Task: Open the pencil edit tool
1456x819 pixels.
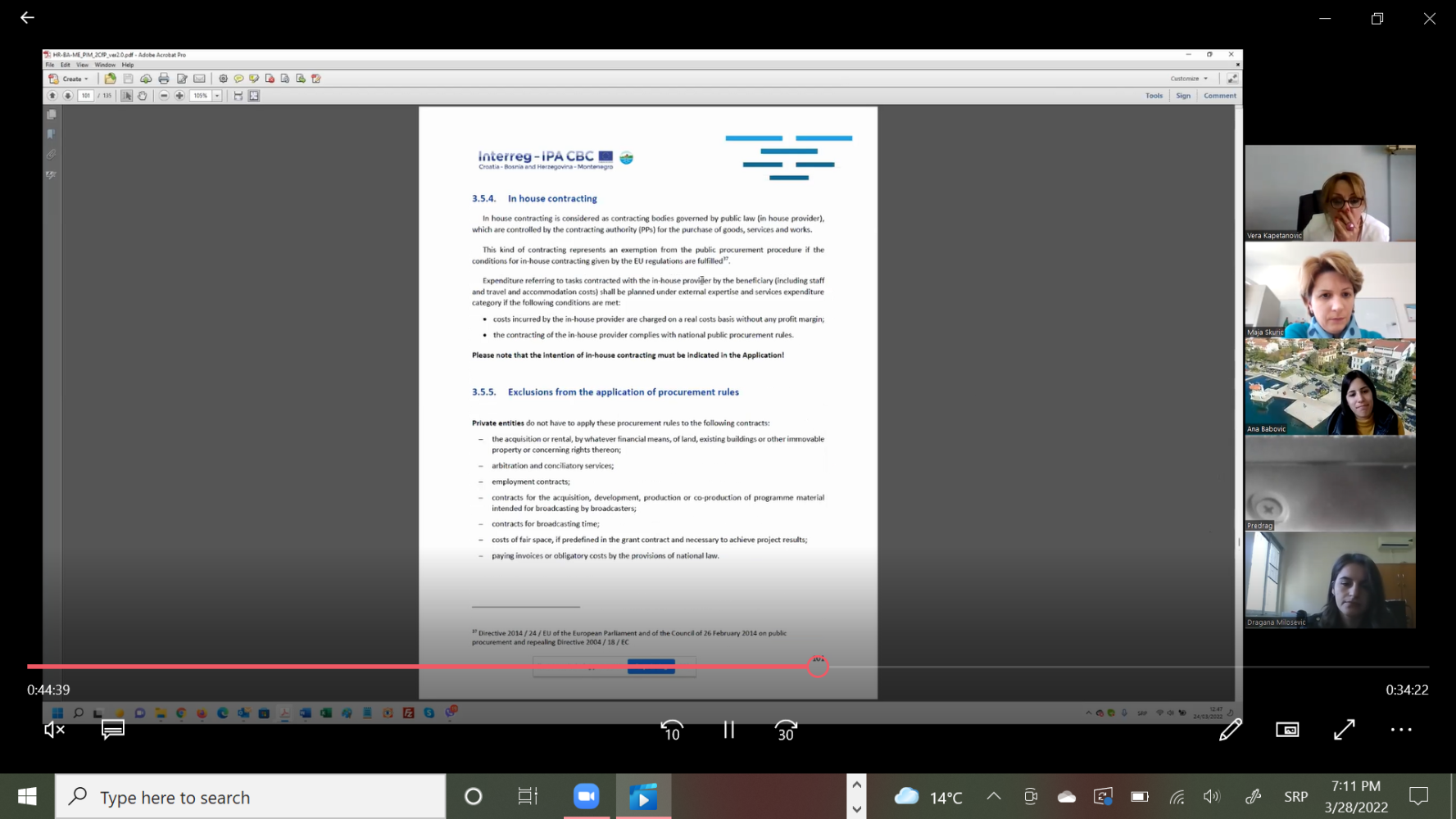Action: point(1230,729)
